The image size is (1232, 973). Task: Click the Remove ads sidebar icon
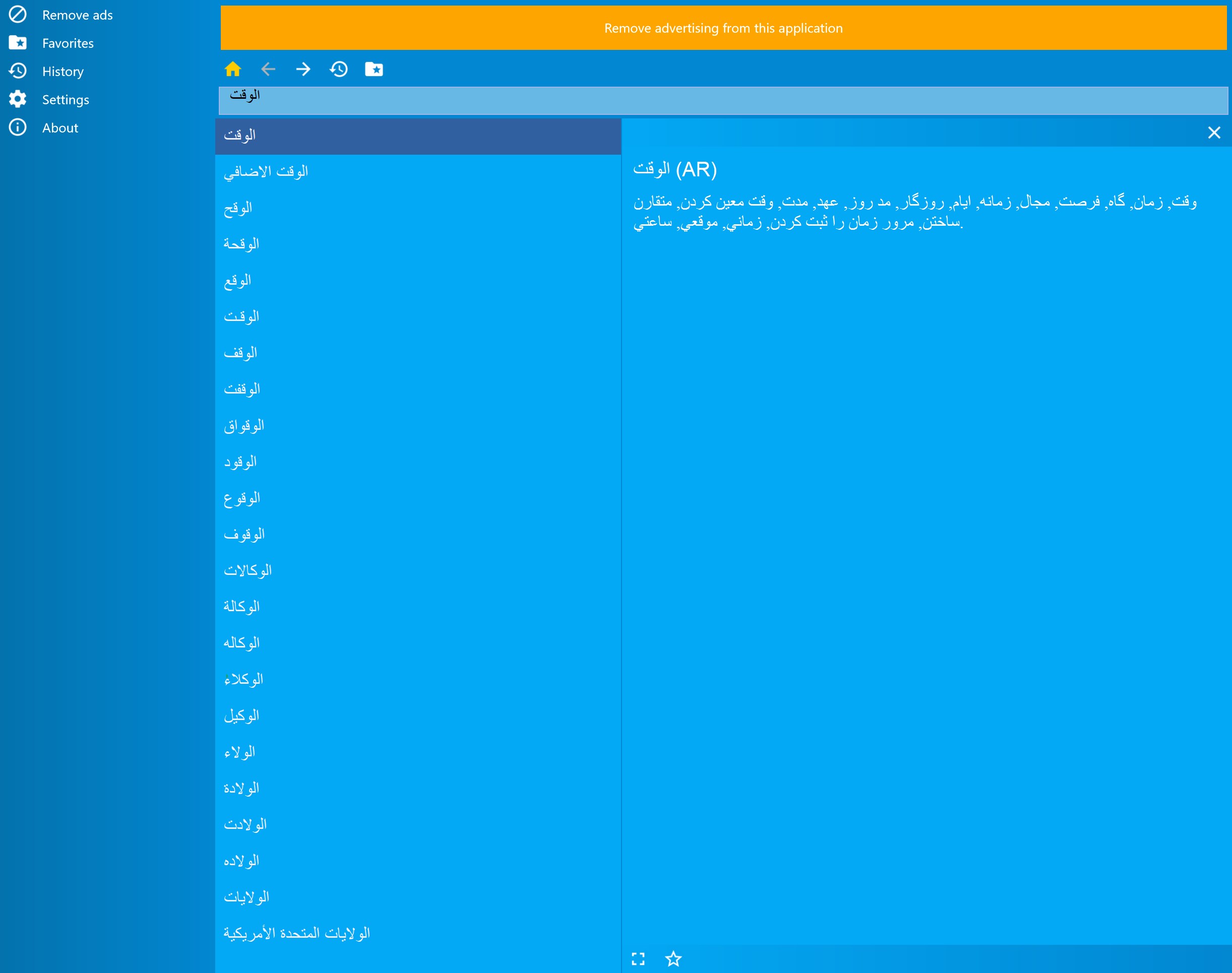click(18, 15)
